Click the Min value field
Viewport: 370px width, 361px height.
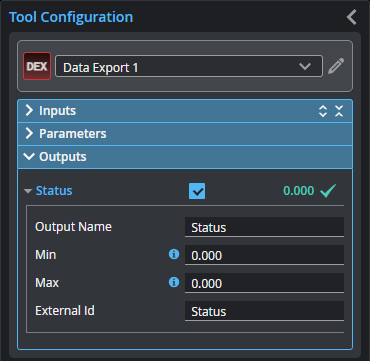[264, 255]
